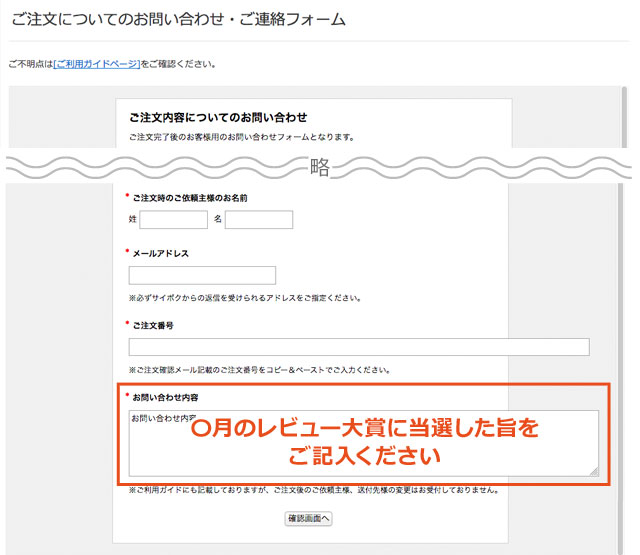The height and width of the screenshot is (555, 640).
Task: Click the red asterisk beside お問い合わせ内容
Action: tap(127, 396)
